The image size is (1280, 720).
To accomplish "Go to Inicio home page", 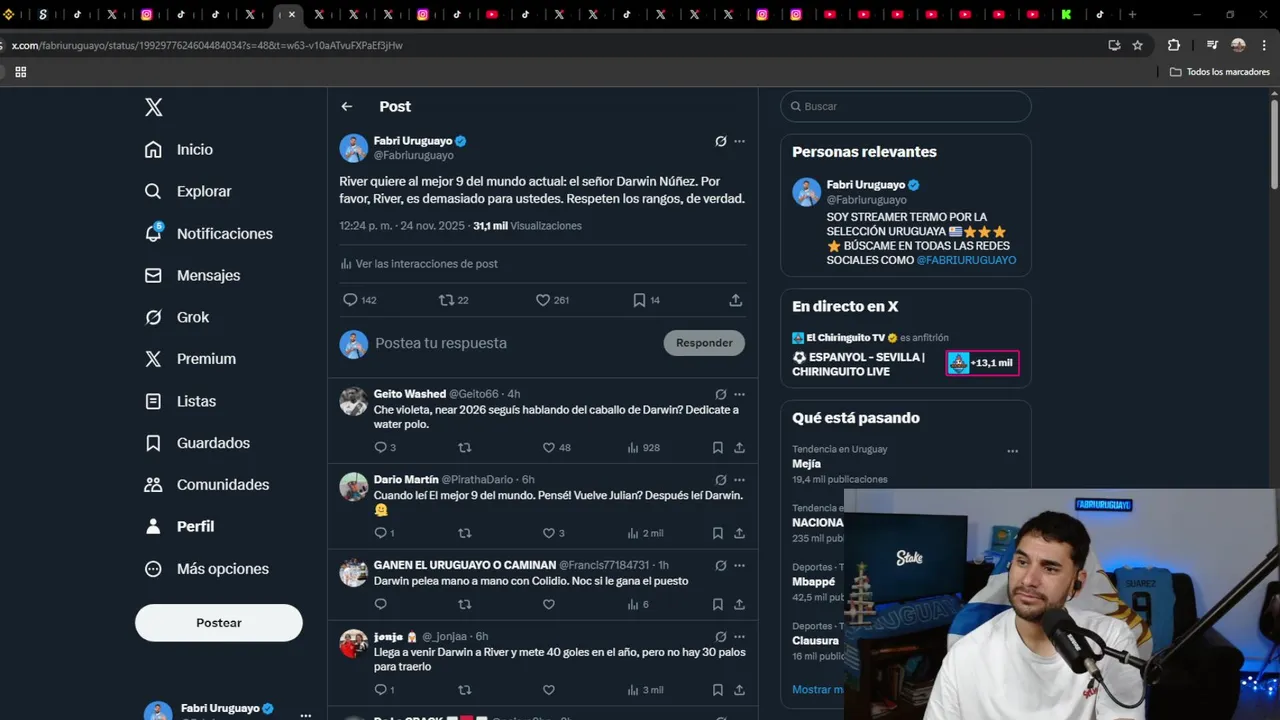I will coord(179,149).
